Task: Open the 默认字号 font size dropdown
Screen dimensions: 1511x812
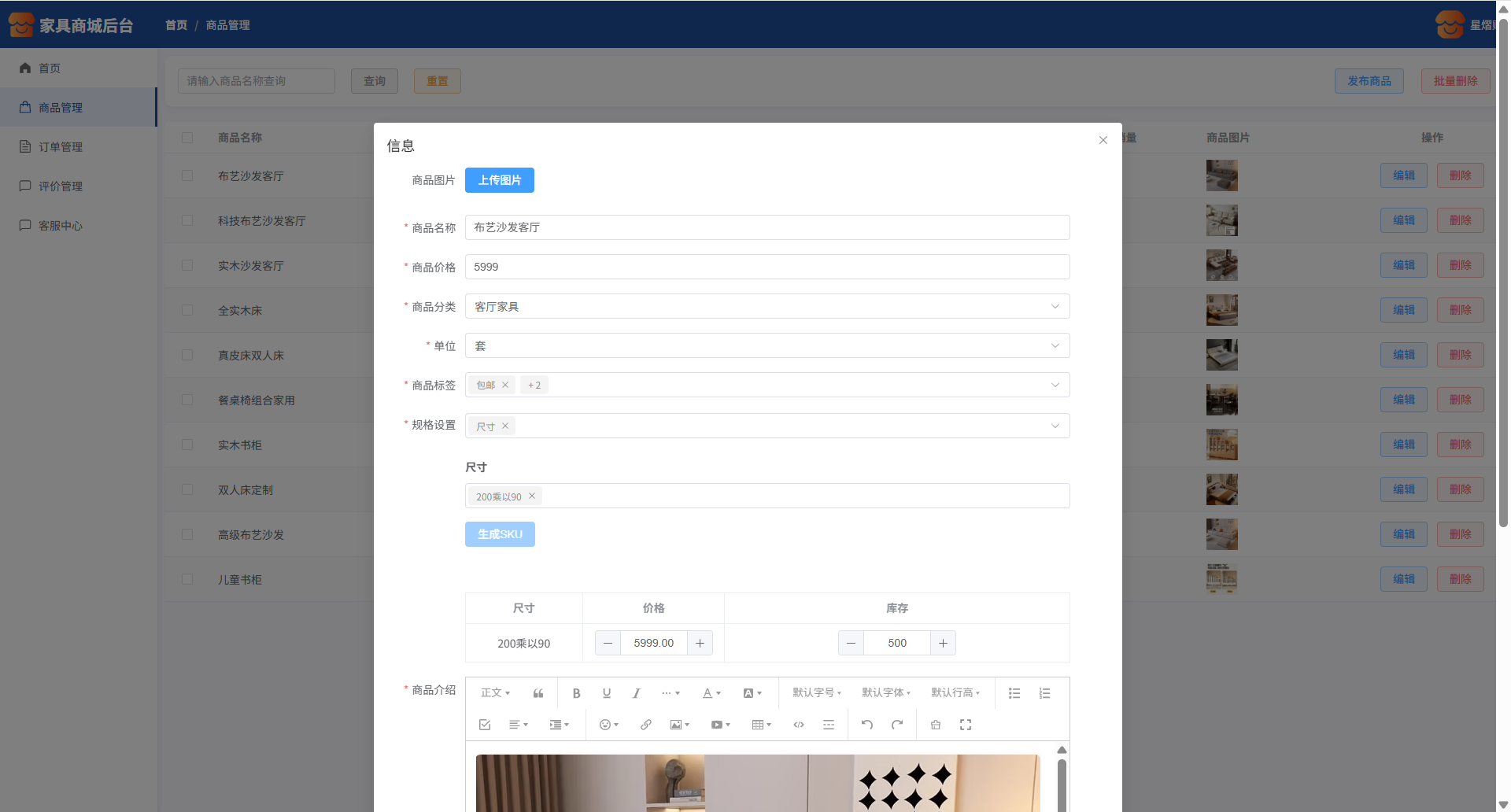Action: [x=816, y=693]
